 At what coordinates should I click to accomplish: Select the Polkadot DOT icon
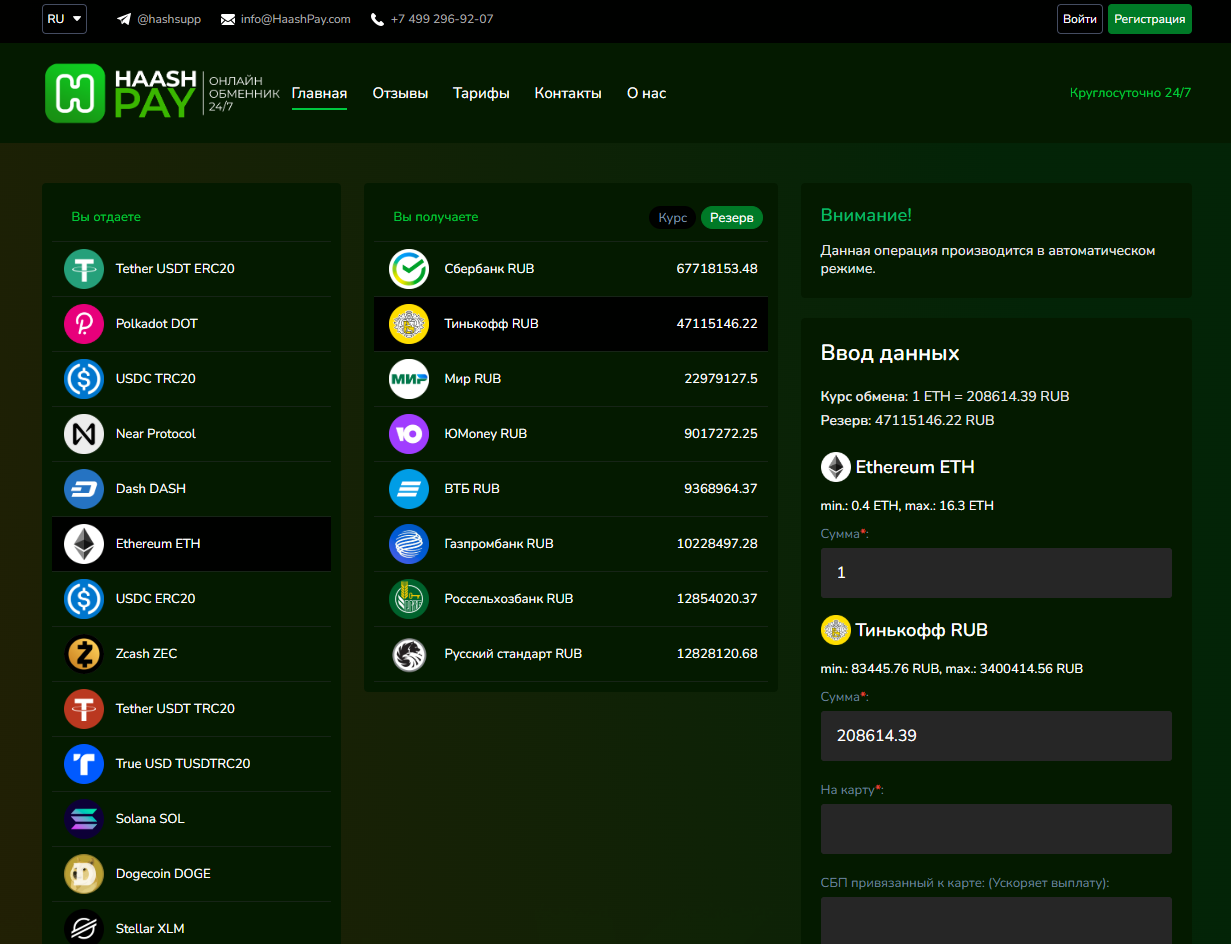point(84,324)
